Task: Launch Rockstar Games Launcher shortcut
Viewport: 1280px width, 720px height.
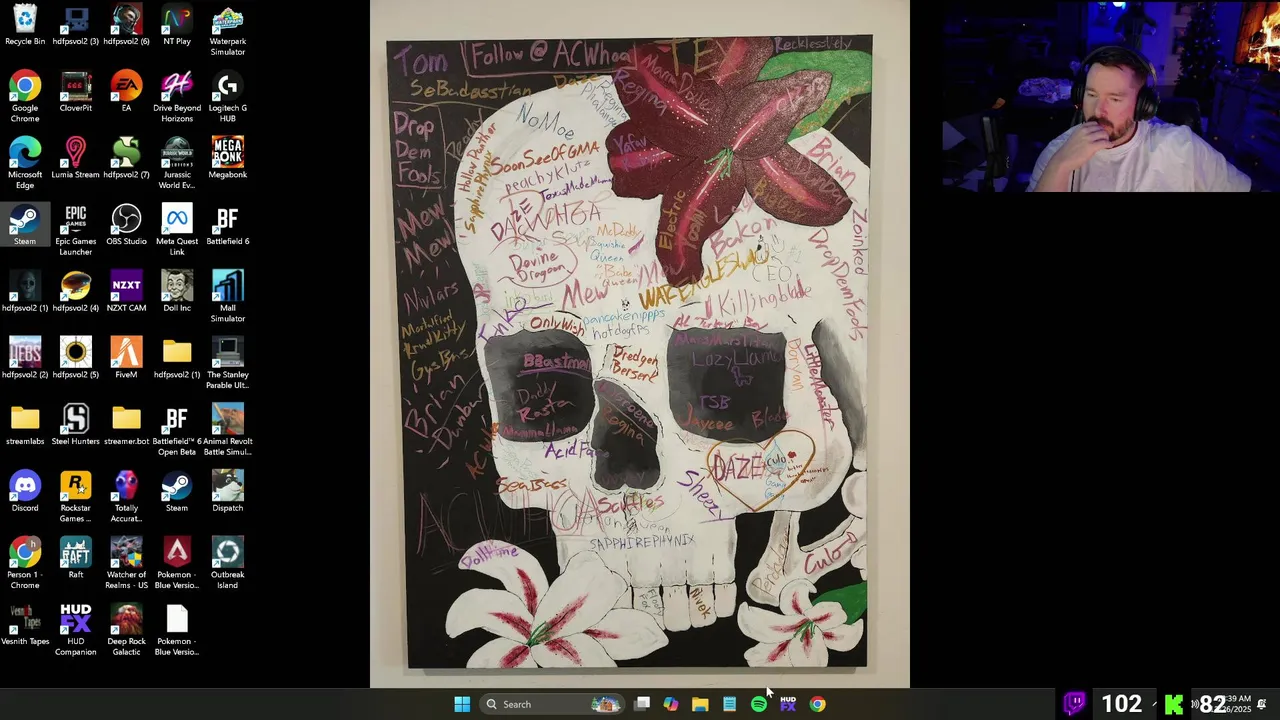Action: tap(76, 497)
